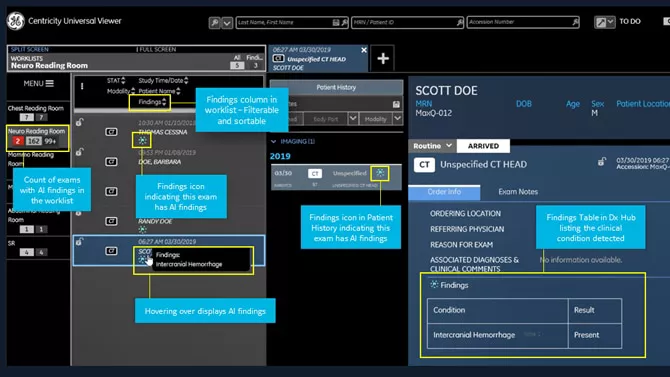Open the Modality filter dropdown
670x377 pixels.
pyautogui.click(x=397, y=118)
